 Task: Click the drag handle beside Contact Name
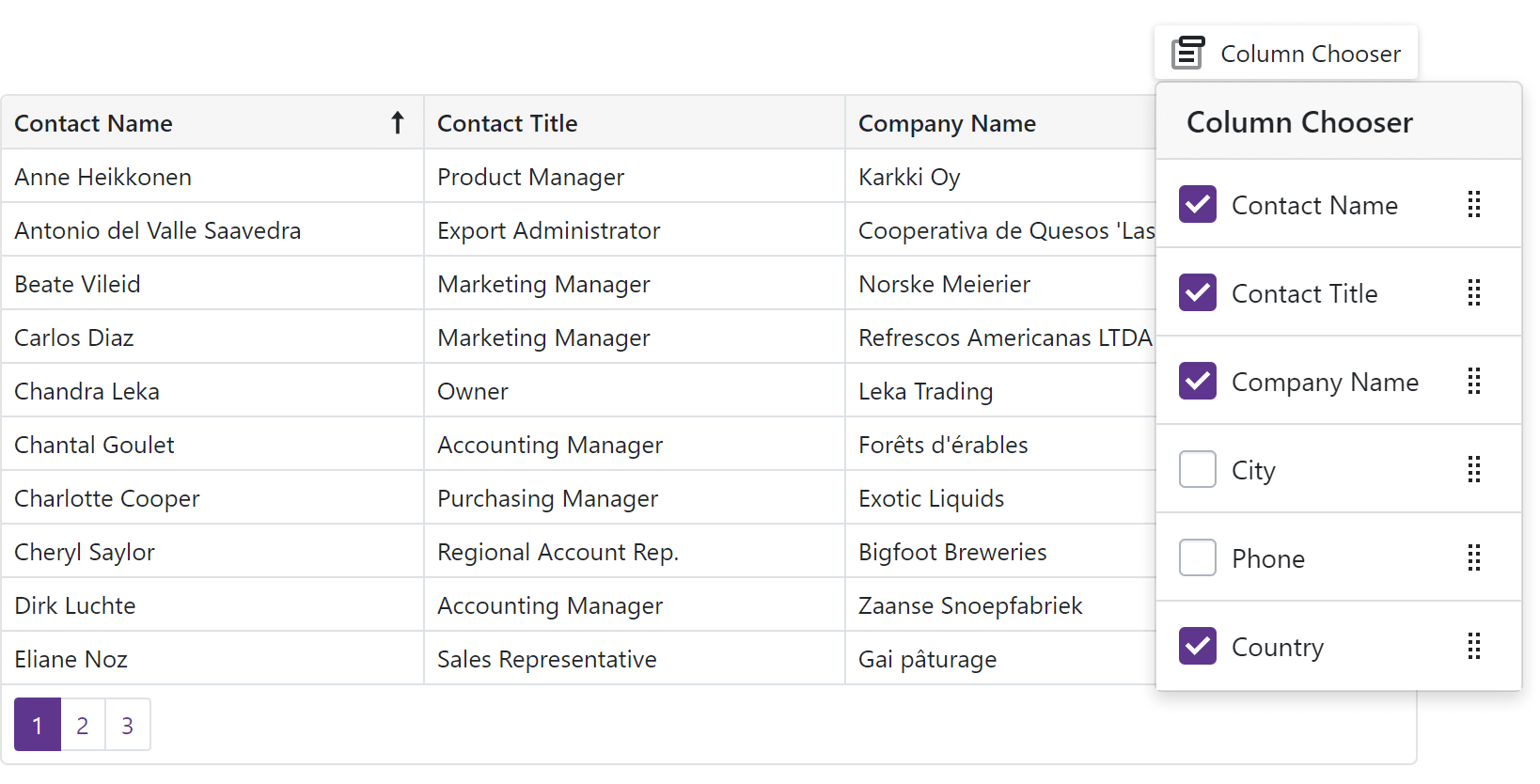[1474, 205]
